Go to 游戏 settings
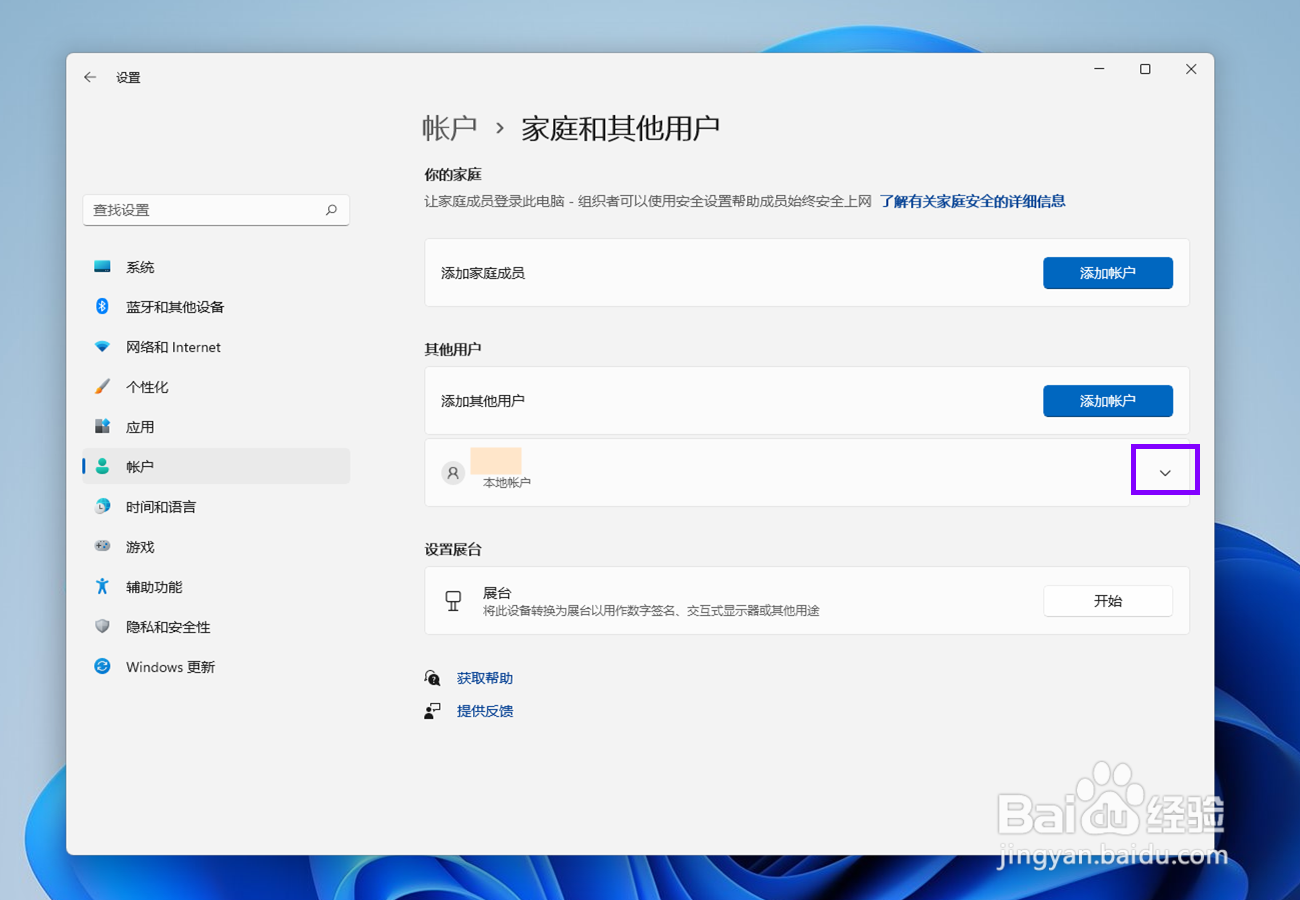Screen dimensions: 1300x900 point(216,547)
